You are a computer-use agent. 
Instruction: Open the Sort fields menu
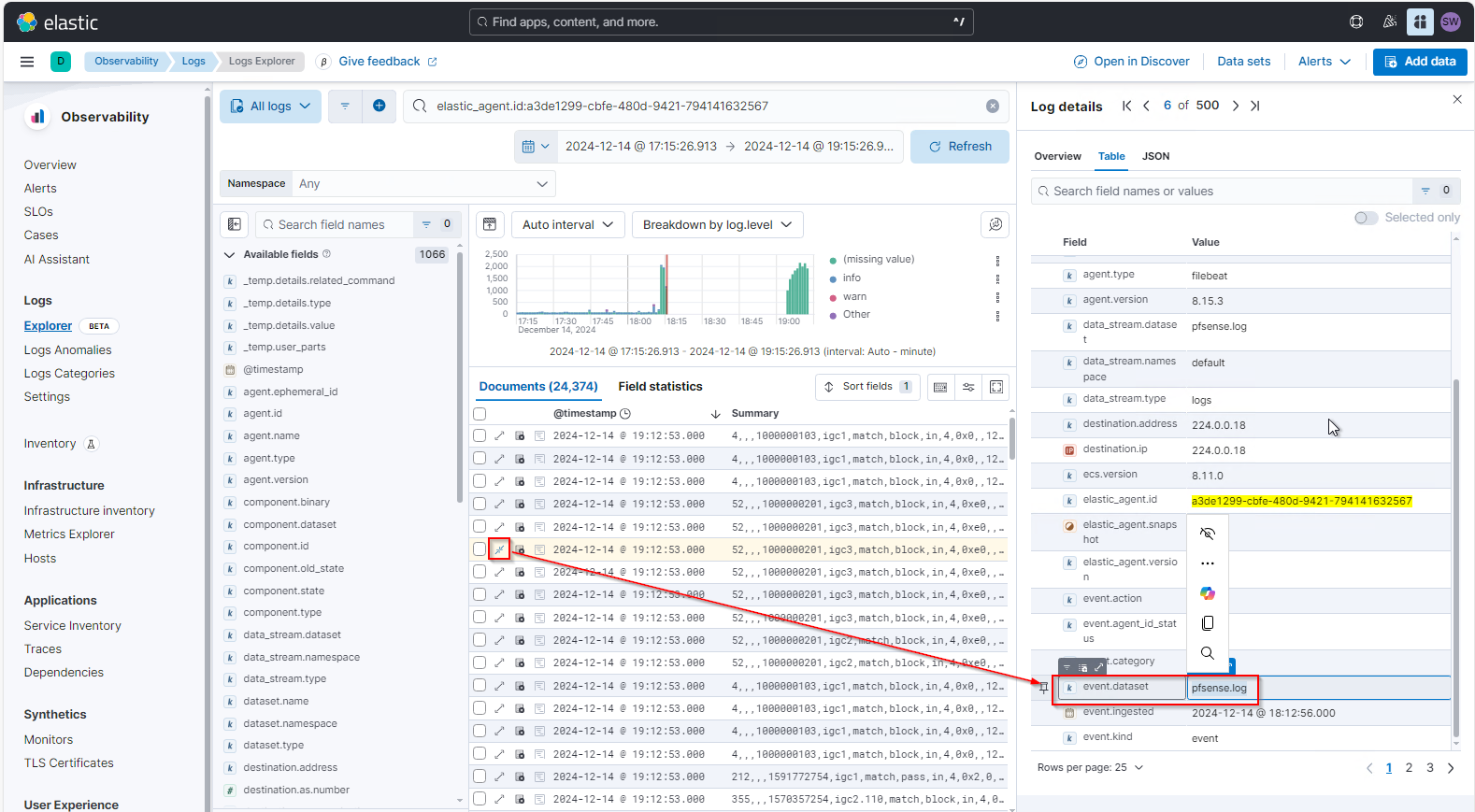tap(867, 387)
